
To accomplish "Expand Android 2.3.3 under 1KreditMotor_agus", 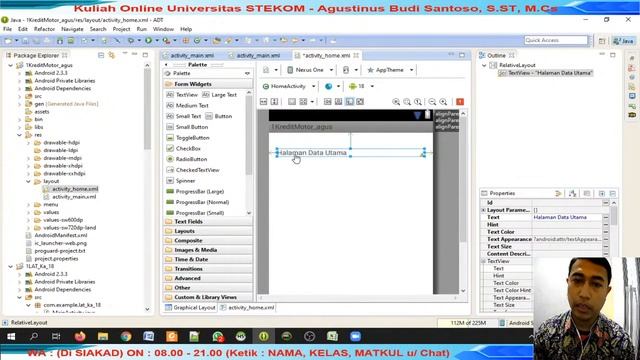I will pos(19,73).
